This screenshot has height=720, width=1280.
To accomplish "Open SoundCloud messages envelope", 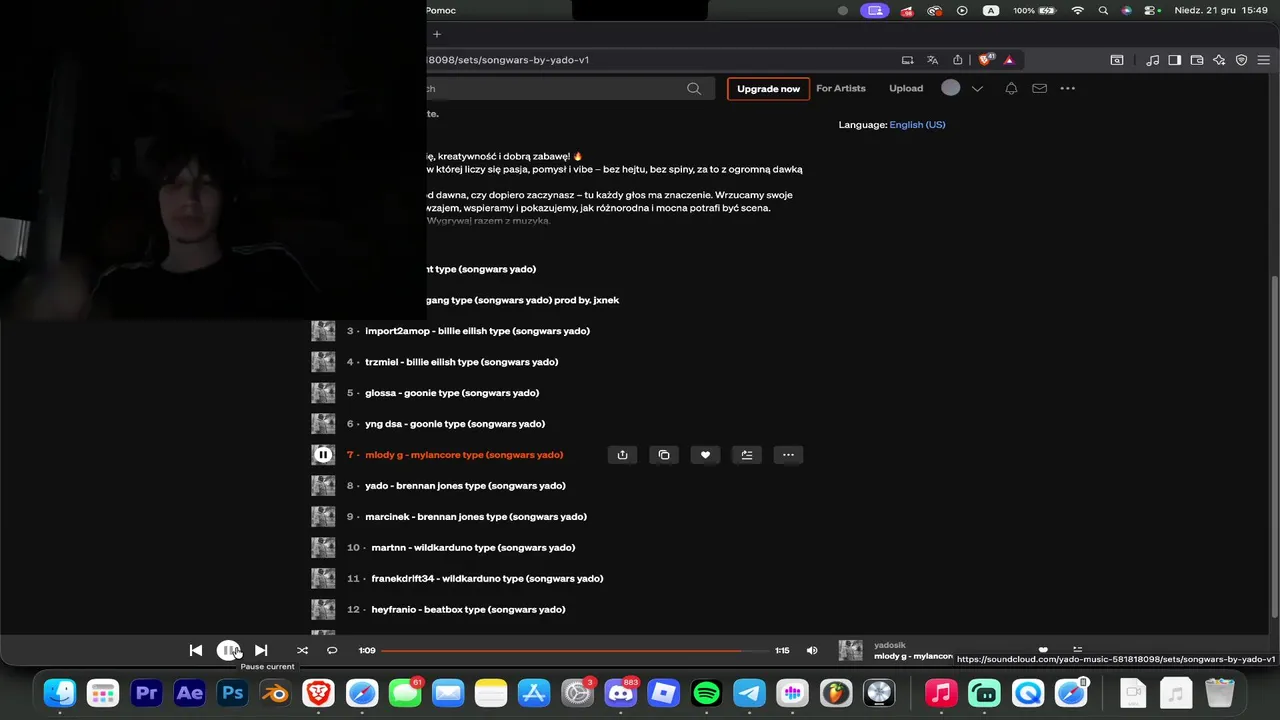I will point(1039,88).
